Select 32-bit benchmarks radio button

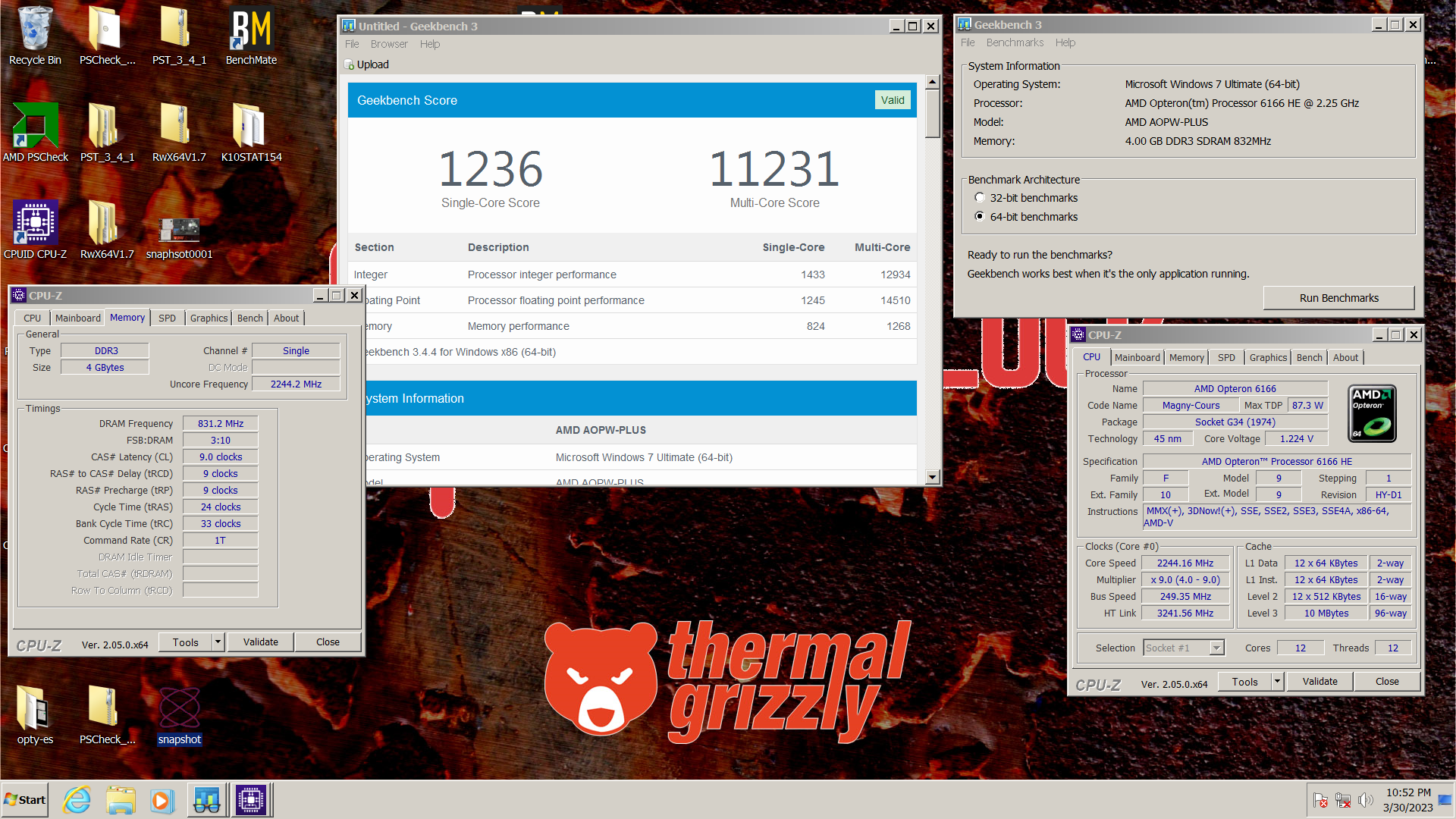tap(980, 198)
